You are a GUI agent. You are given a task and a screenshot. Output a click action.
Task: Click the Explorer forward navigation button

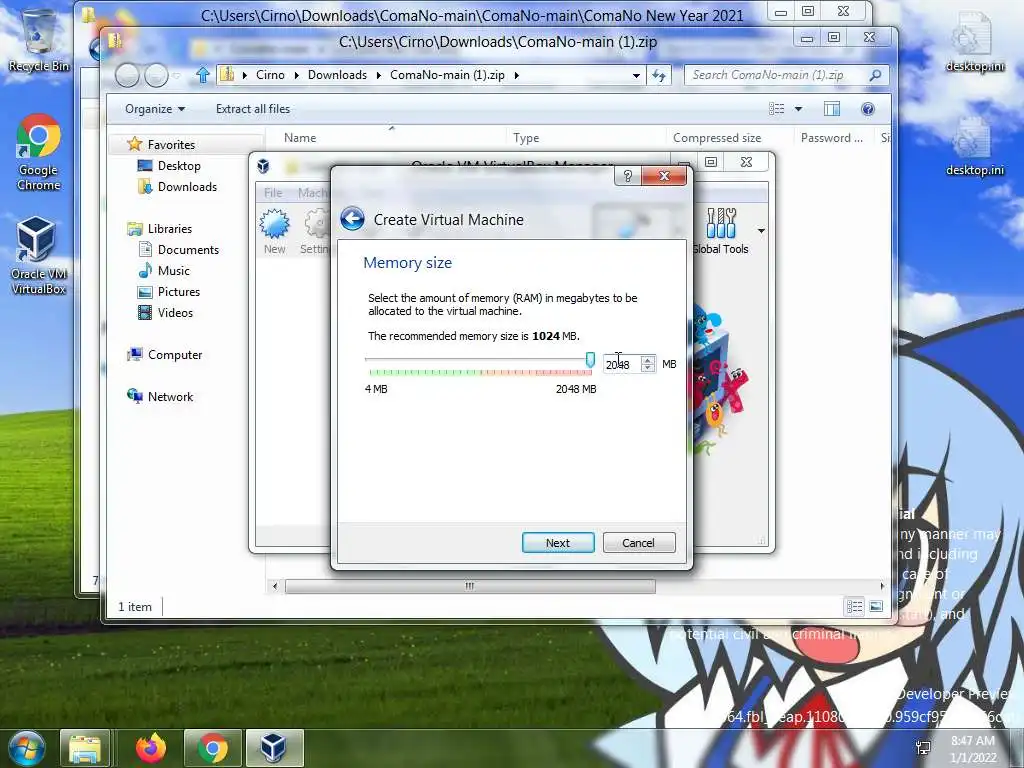tap(156, 76)
